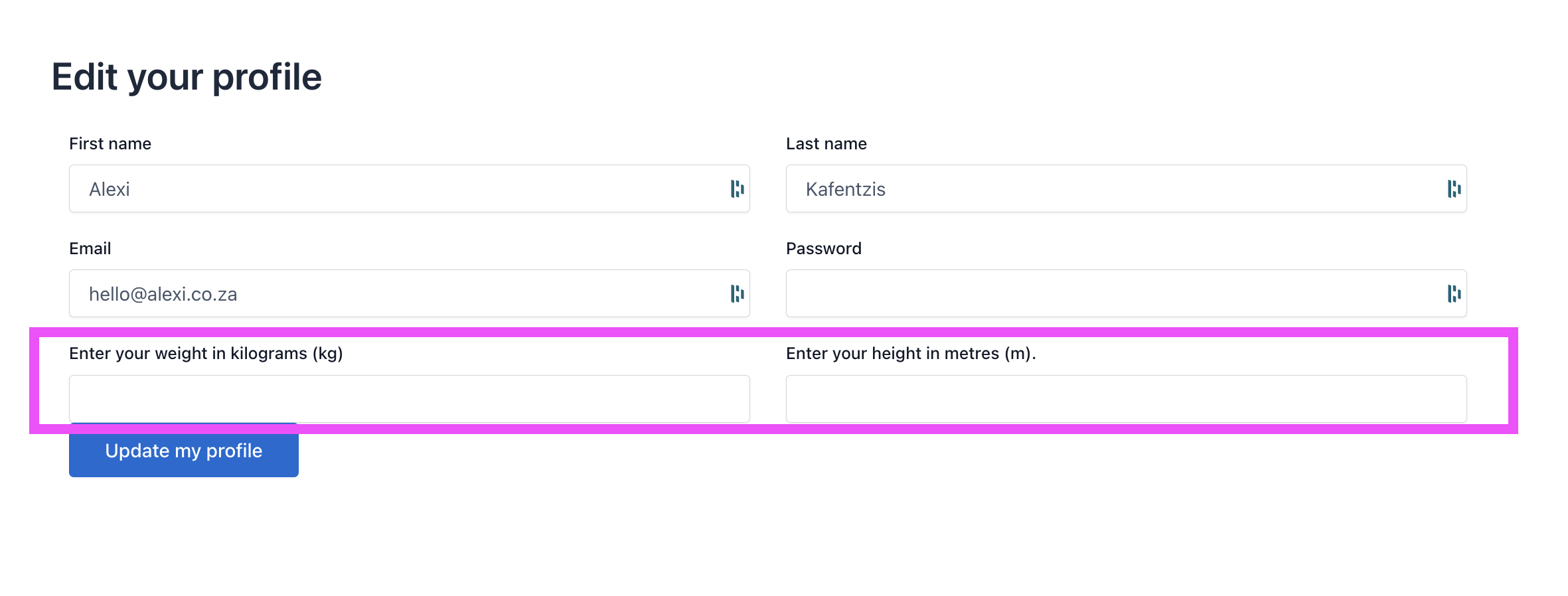Click the Email label text

coord(90,249)
